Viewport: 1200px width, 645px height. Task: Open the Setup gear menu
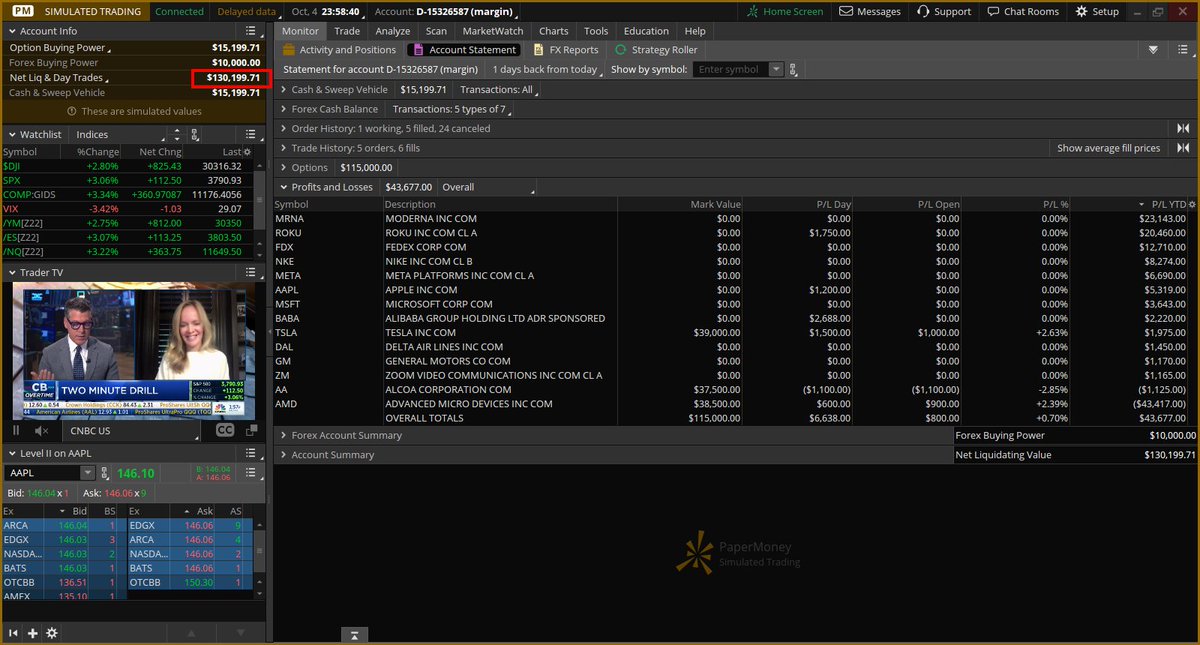1098,11
